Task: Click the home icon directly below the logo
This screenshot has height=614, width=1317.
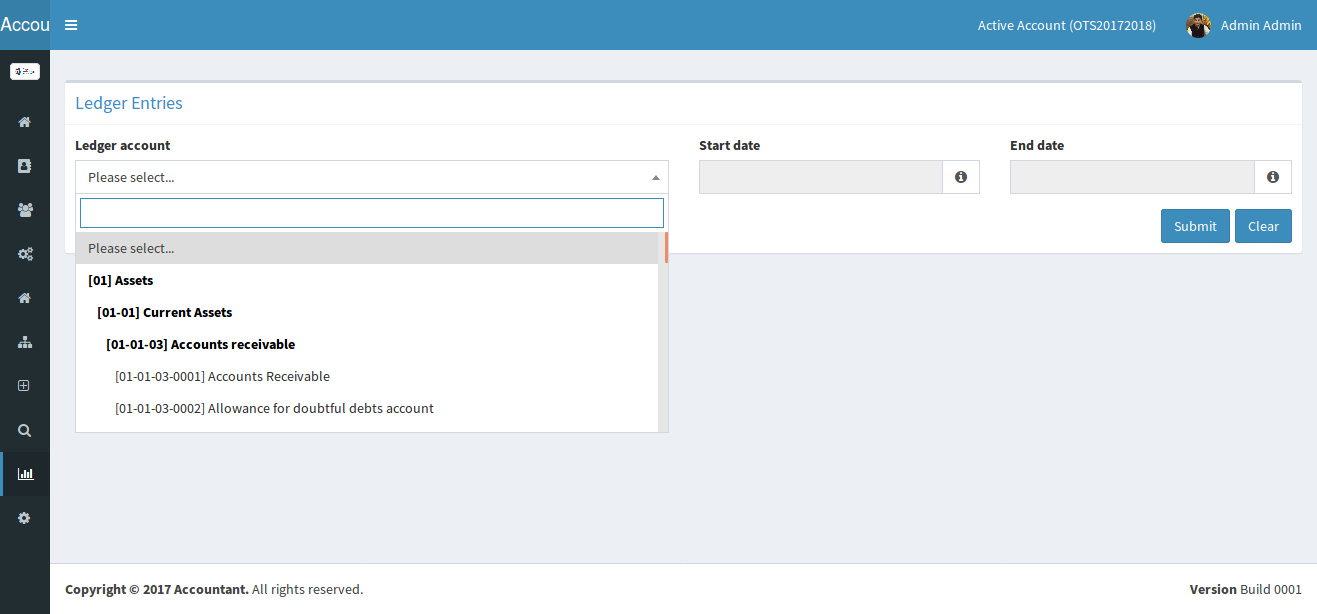Action: point(25,122)
